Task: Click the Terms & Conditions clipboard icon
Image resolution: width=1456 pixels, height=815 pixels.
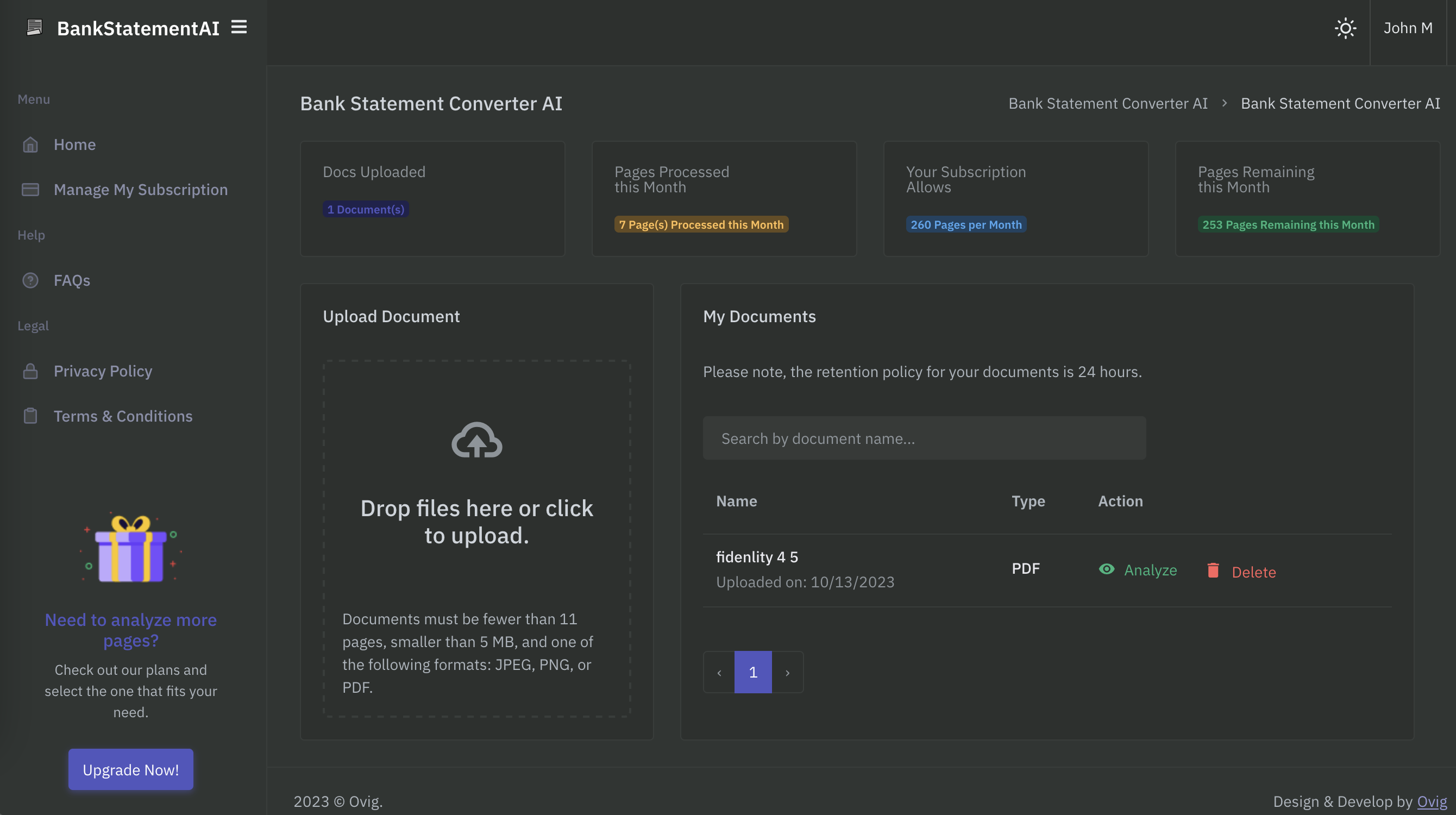Action: pos(30,417)
